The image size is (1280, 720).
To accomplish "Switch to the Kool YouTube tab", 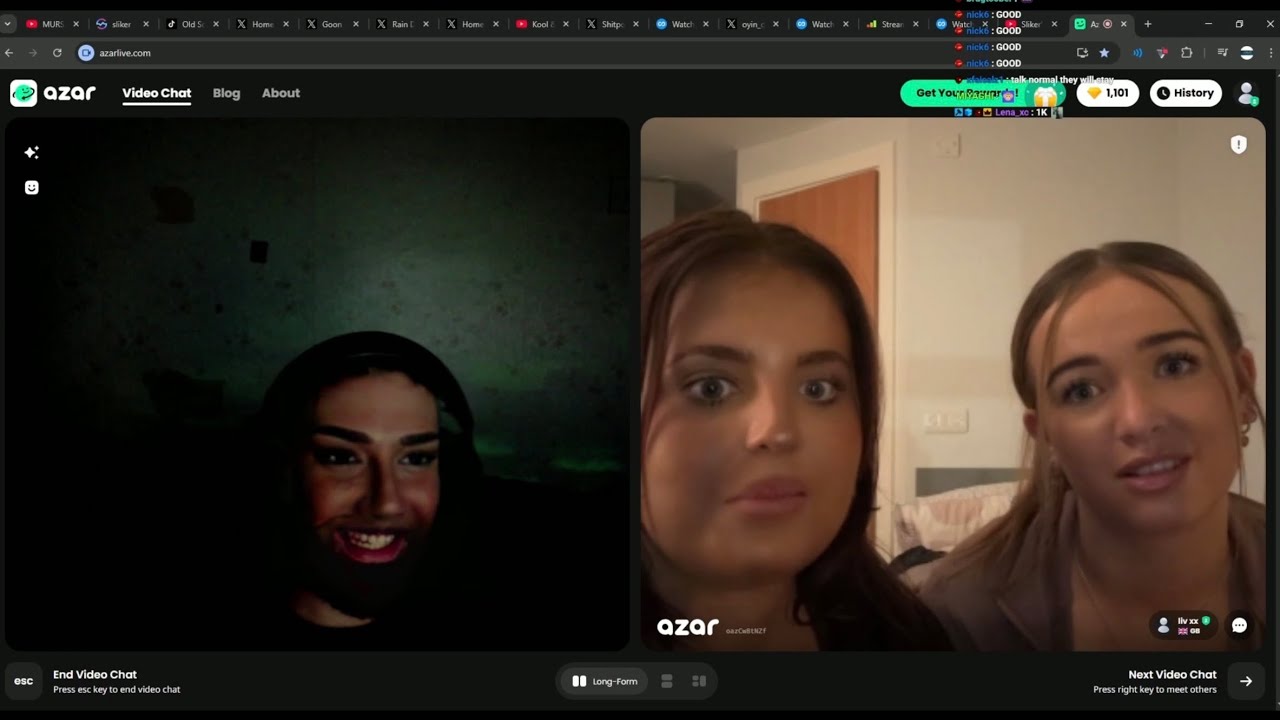I will (x=541, y=24).
